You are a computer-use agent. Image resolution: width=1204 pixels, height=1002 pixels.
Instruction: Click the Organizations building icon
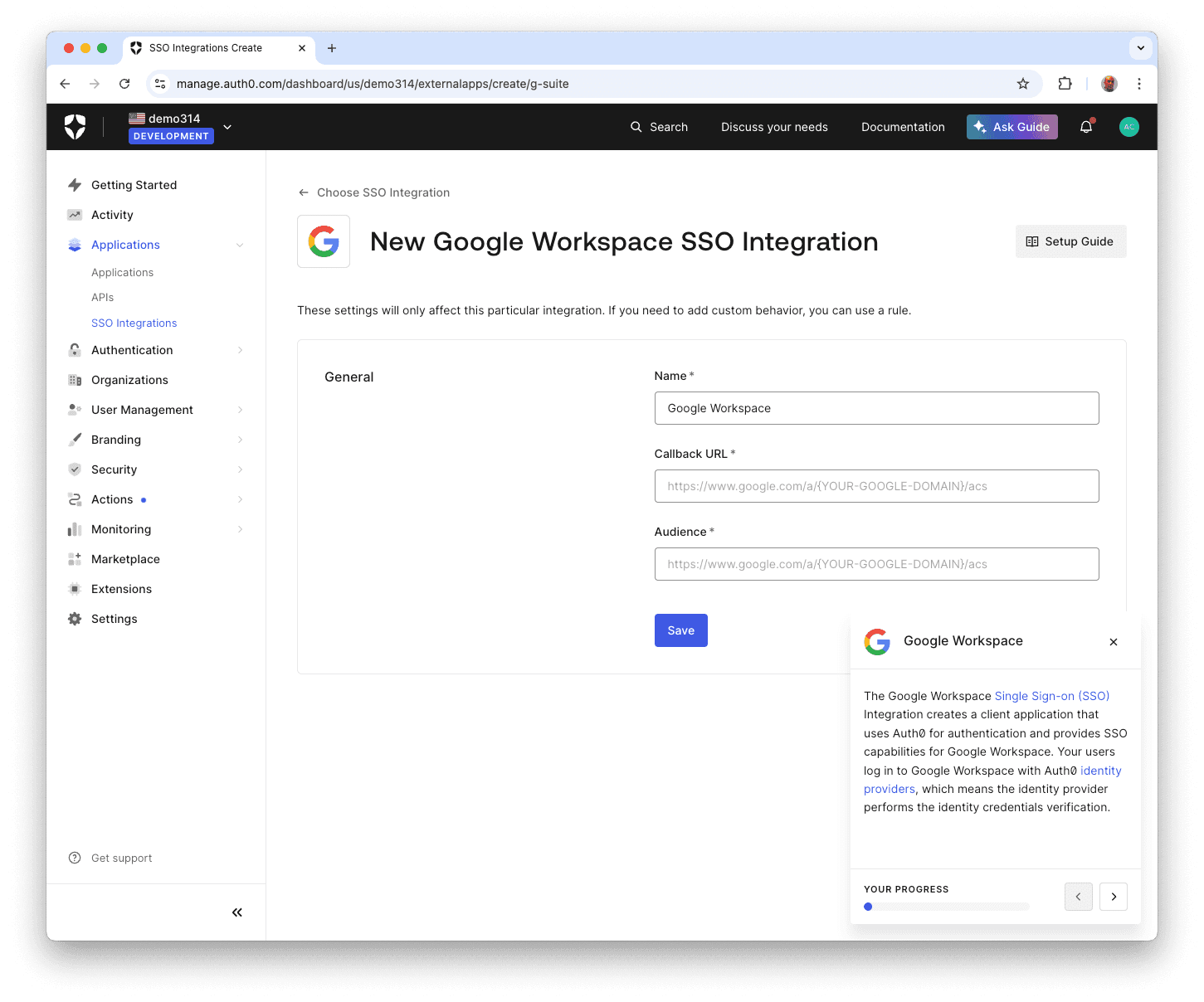75,380
